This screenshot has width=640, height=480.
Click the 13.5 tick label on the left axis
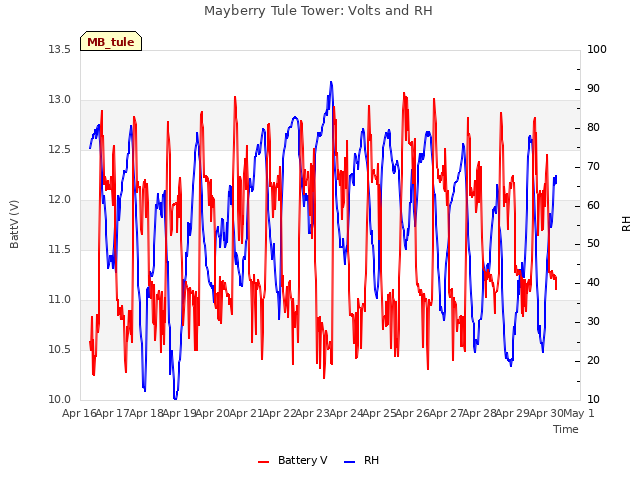[60, 49]
